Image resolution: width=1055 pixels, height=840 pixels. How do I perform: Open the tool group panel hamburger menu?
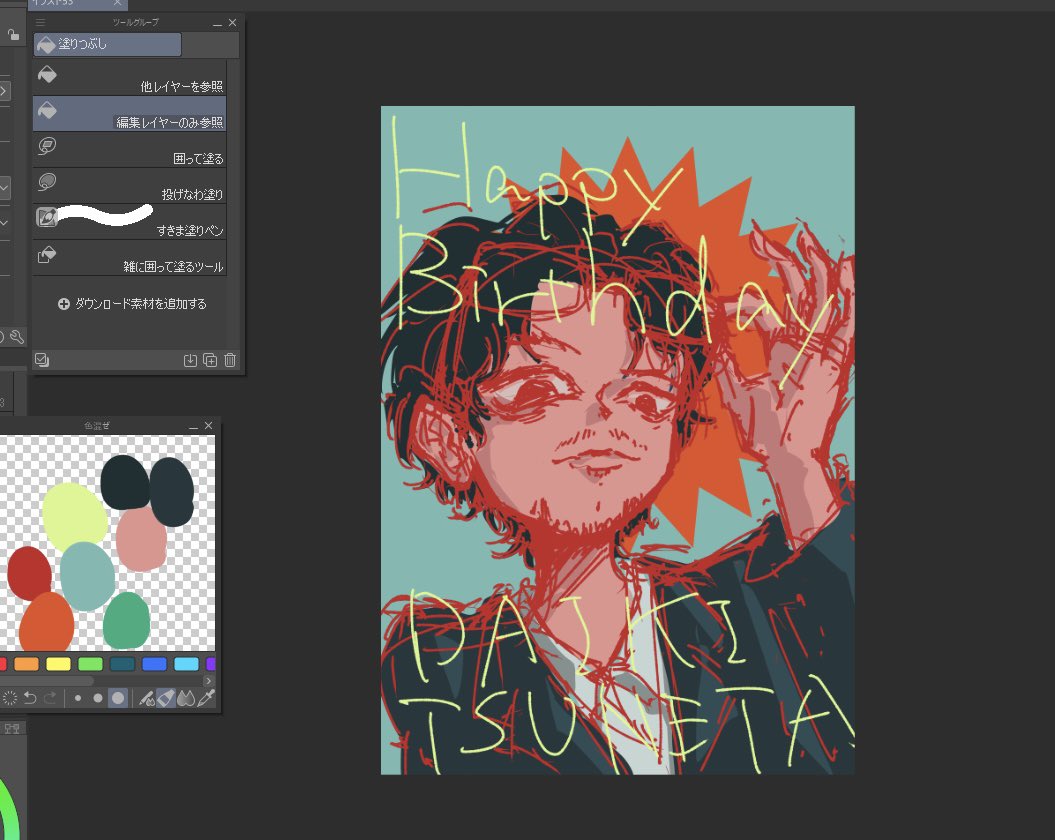[40, 22]
